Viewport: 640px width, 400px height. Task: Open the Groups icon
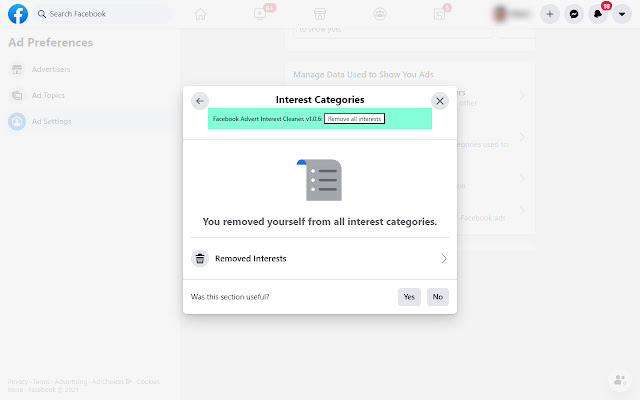pyautogui.click(x=380, y=14)
